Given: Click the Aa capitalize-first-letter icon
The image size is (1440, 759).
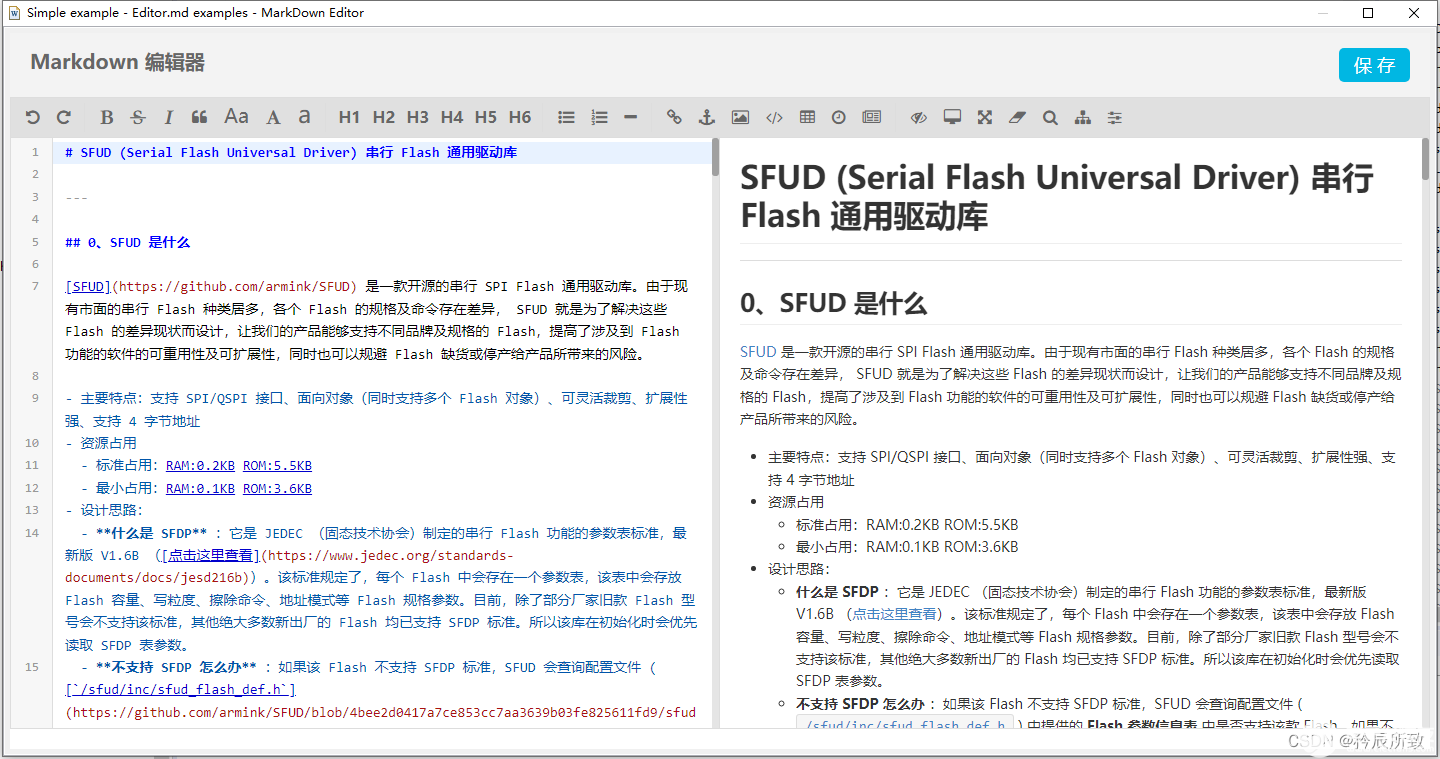Looking at the screenshot, I should pos(236,117).
